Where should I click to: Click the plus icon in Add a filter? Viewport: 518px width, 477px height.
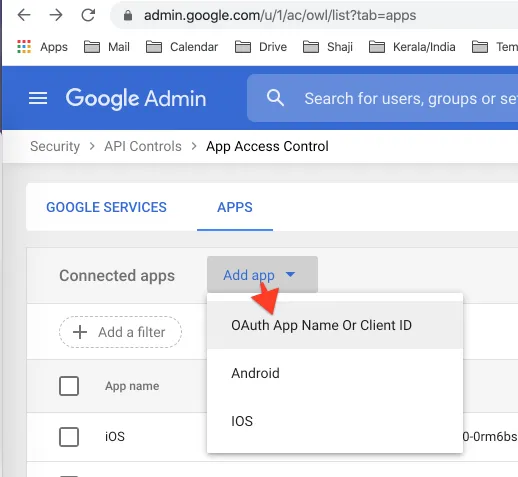tap(80, 332)
